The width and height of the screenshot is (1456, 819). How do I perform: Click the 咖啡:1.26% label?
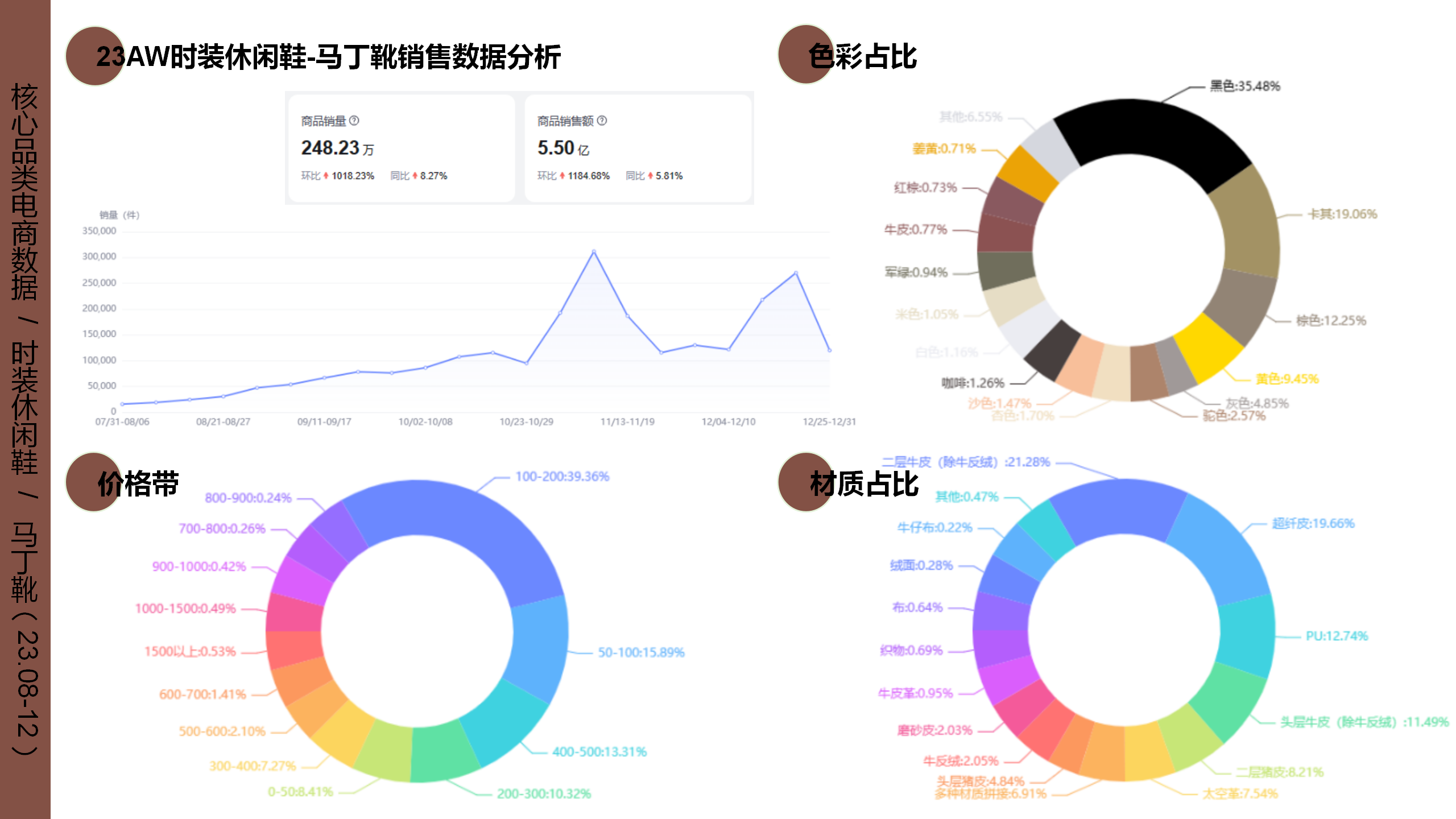click(973, 383)
